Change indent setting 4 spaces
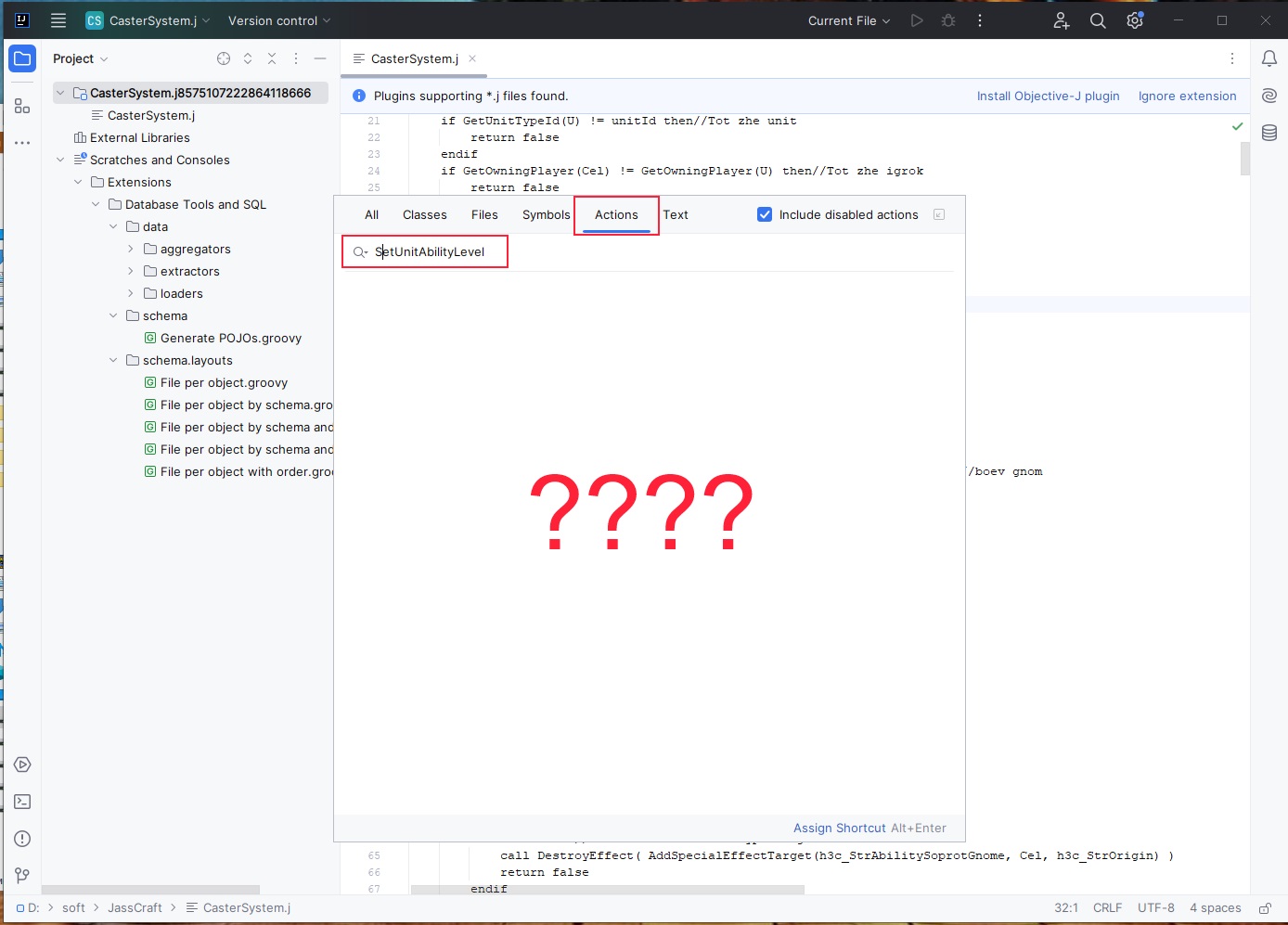The width and height of the screenshot is (1288, 925). point(1216,908)
